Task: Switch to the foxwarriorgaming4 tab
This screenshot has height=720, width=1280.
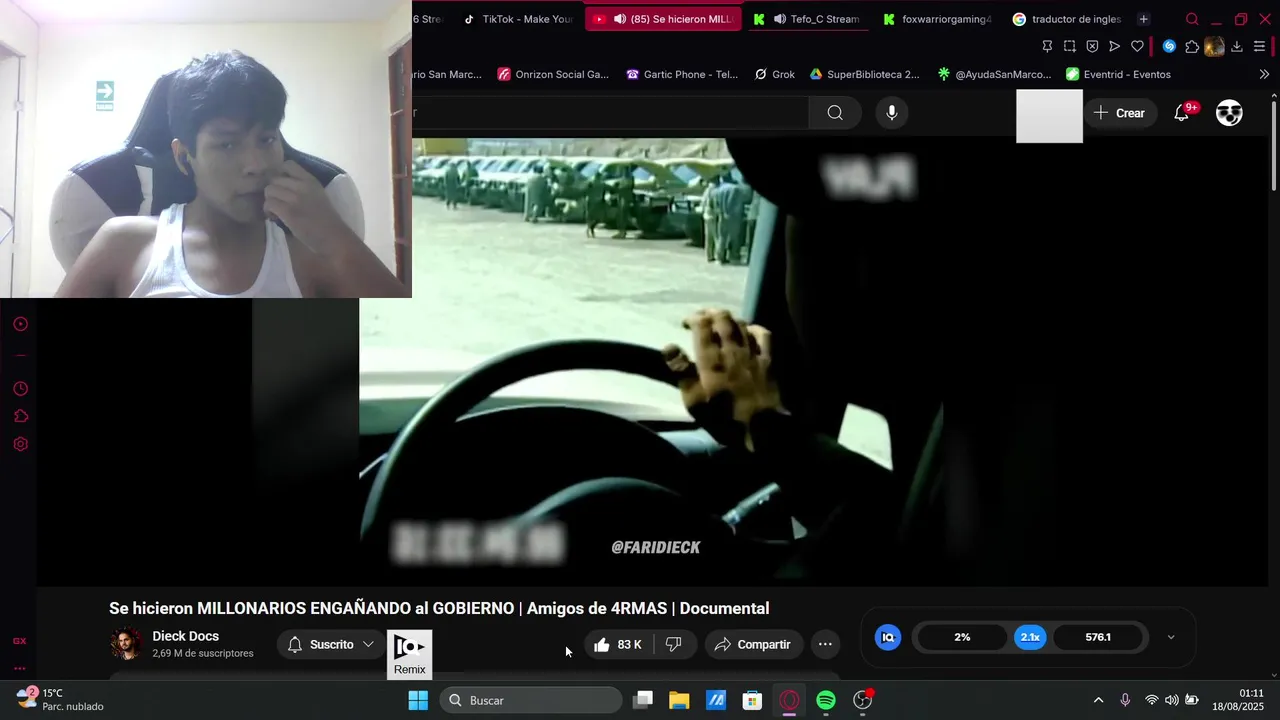Action: (x=937, y=19)
